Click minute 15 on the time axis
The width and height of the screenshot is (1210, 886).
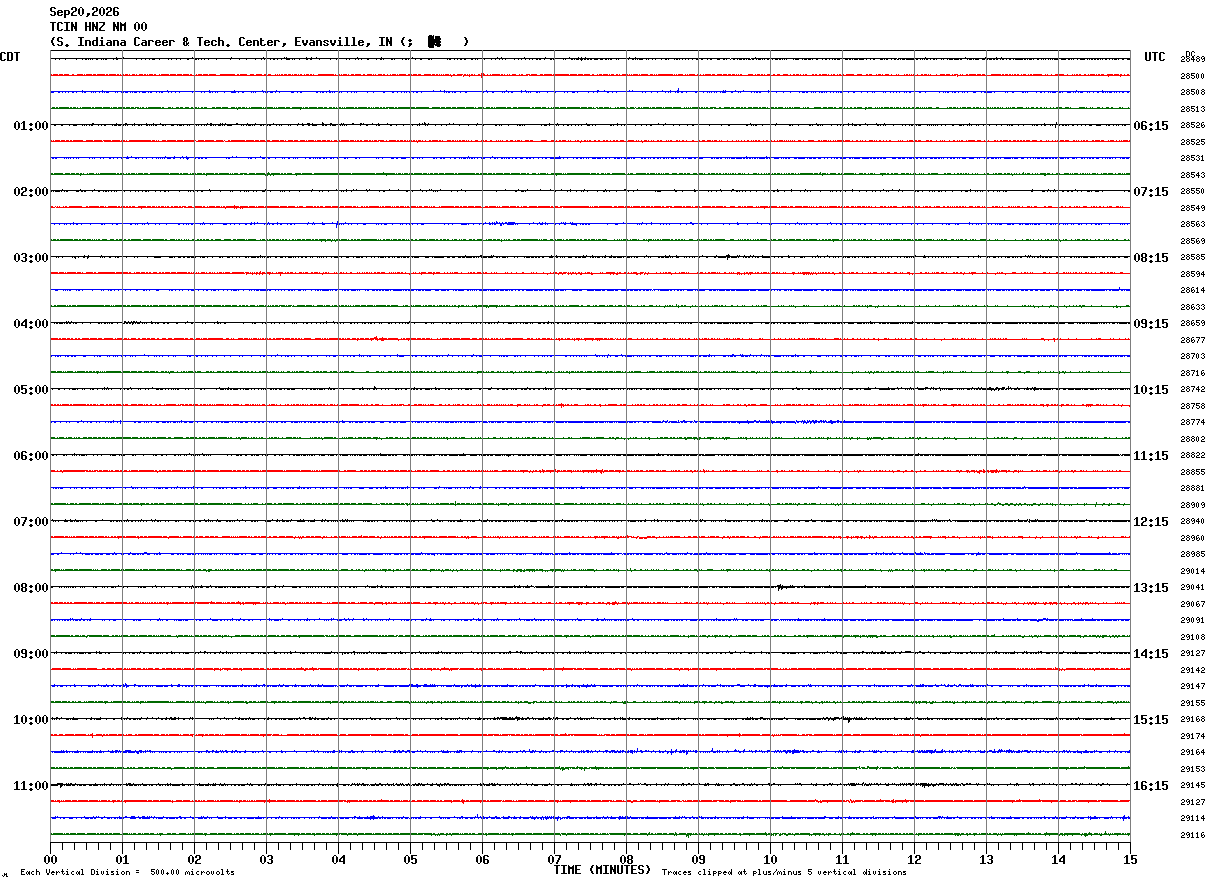1130,859
